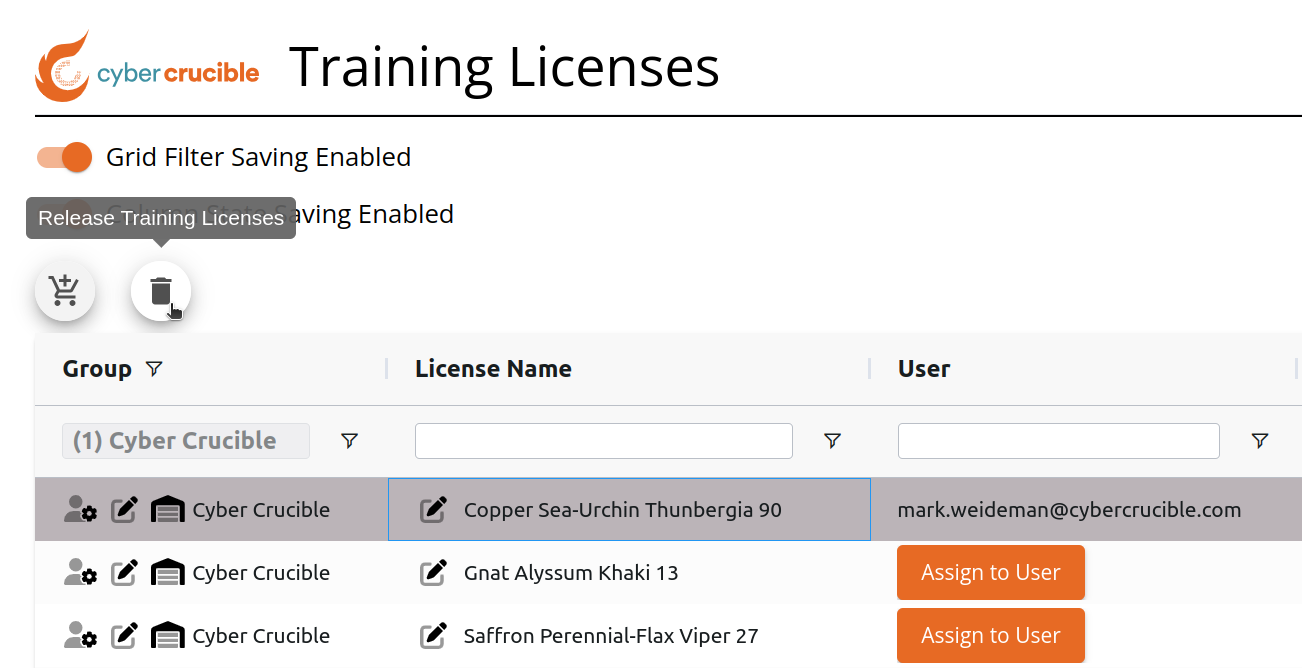Sort by User column header

tap(924, 369)
